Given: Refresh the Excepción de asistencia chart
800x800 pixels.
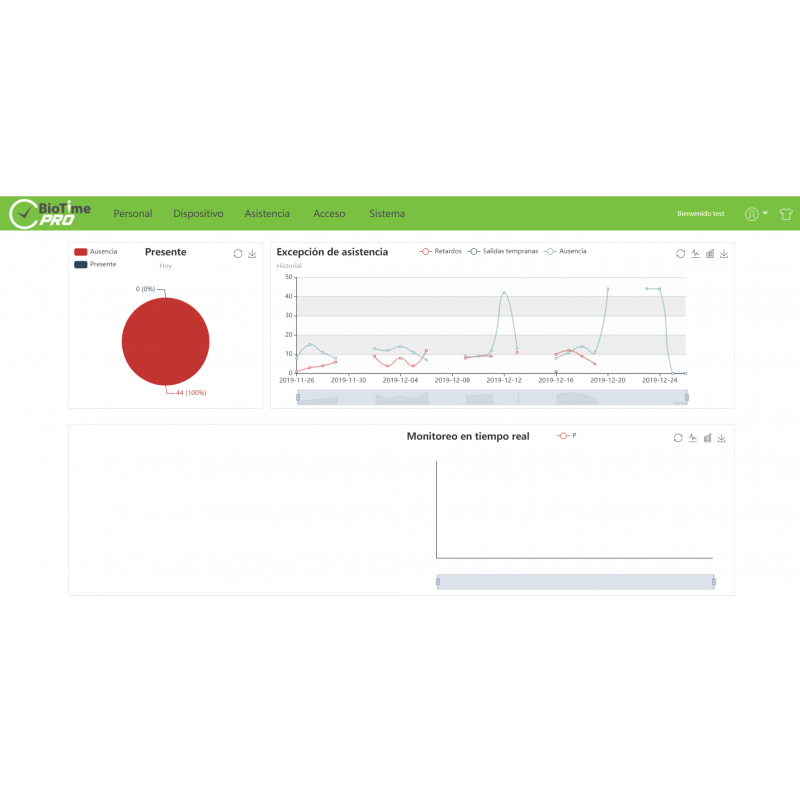Looking at the screenshot, I should pos(680,253).
